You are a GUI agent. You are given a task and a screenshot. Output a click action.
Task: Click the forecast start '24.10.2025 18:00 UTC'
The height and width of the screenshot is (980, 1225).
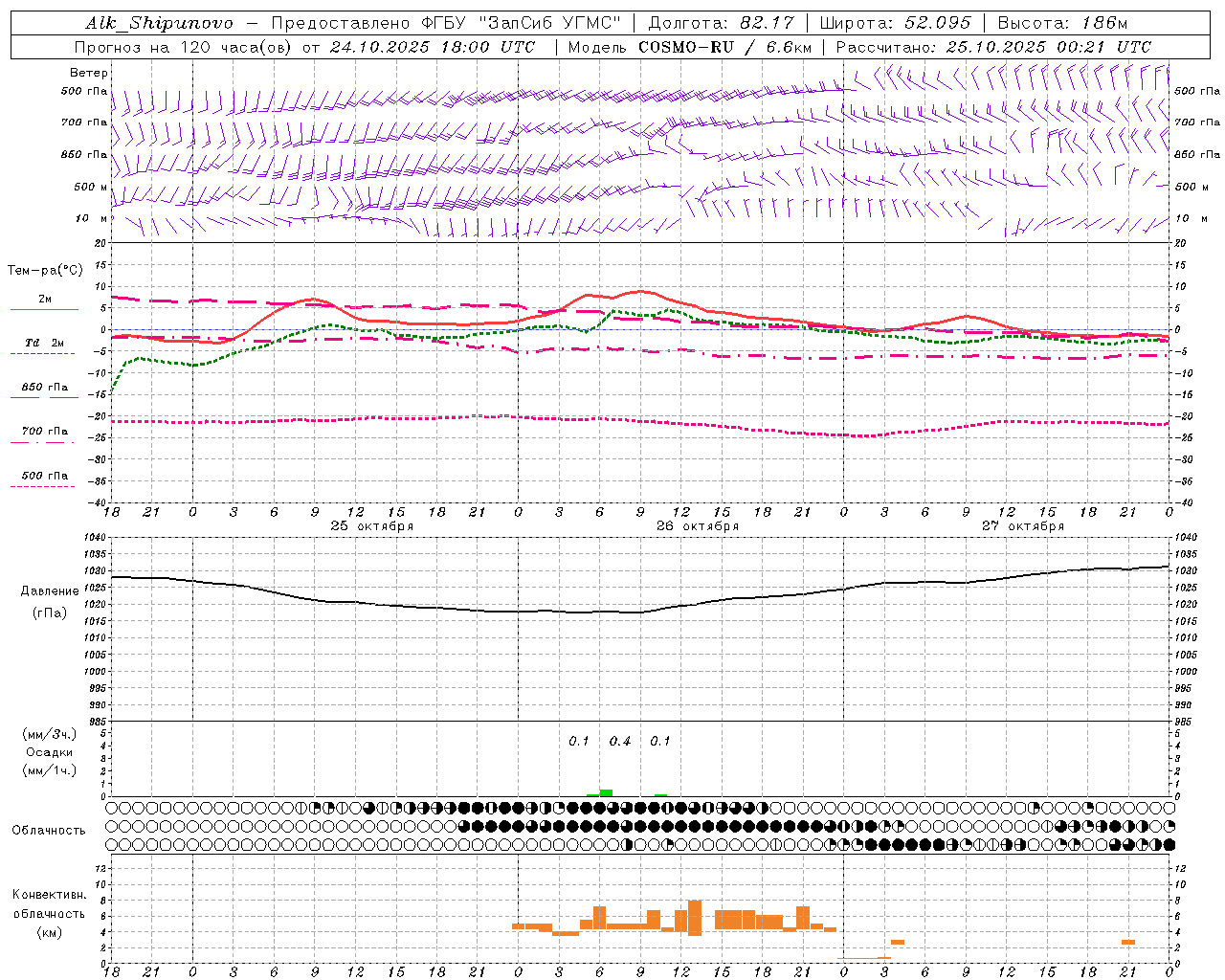[433, 47]
